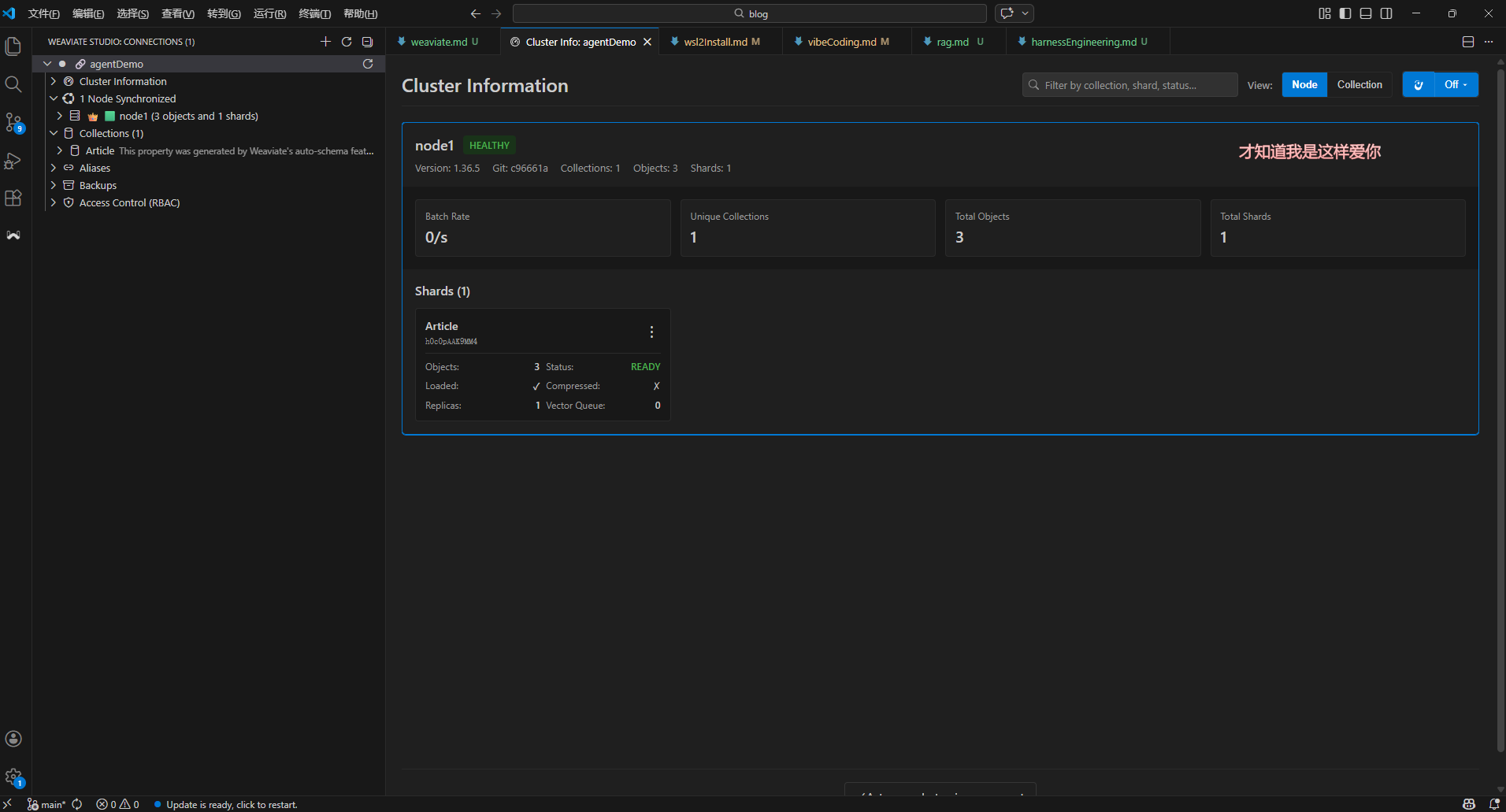Viewport: 1506px width, 812px height.
Task: Close the Cluster Info: agentDemo tab
Action: 647,42
